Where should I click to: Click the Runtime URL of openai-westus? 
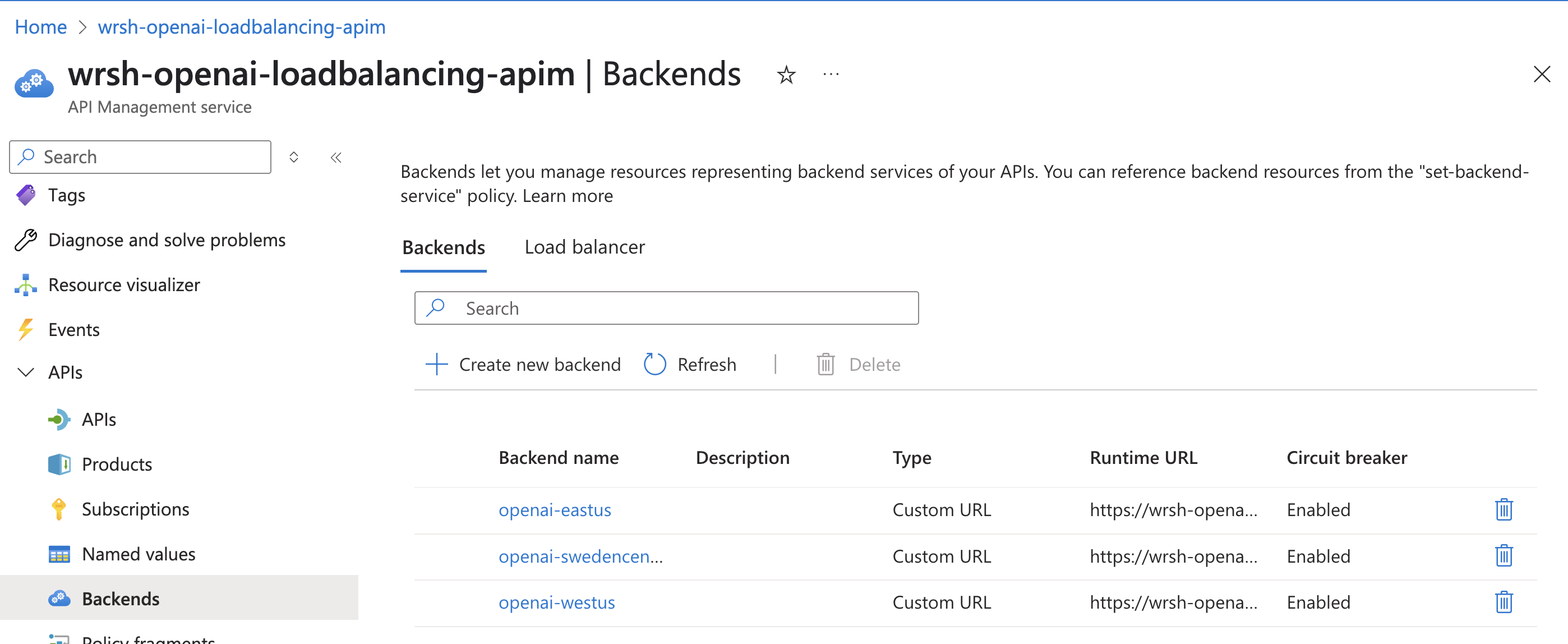pyautogui.click(x=1173, y=602)
